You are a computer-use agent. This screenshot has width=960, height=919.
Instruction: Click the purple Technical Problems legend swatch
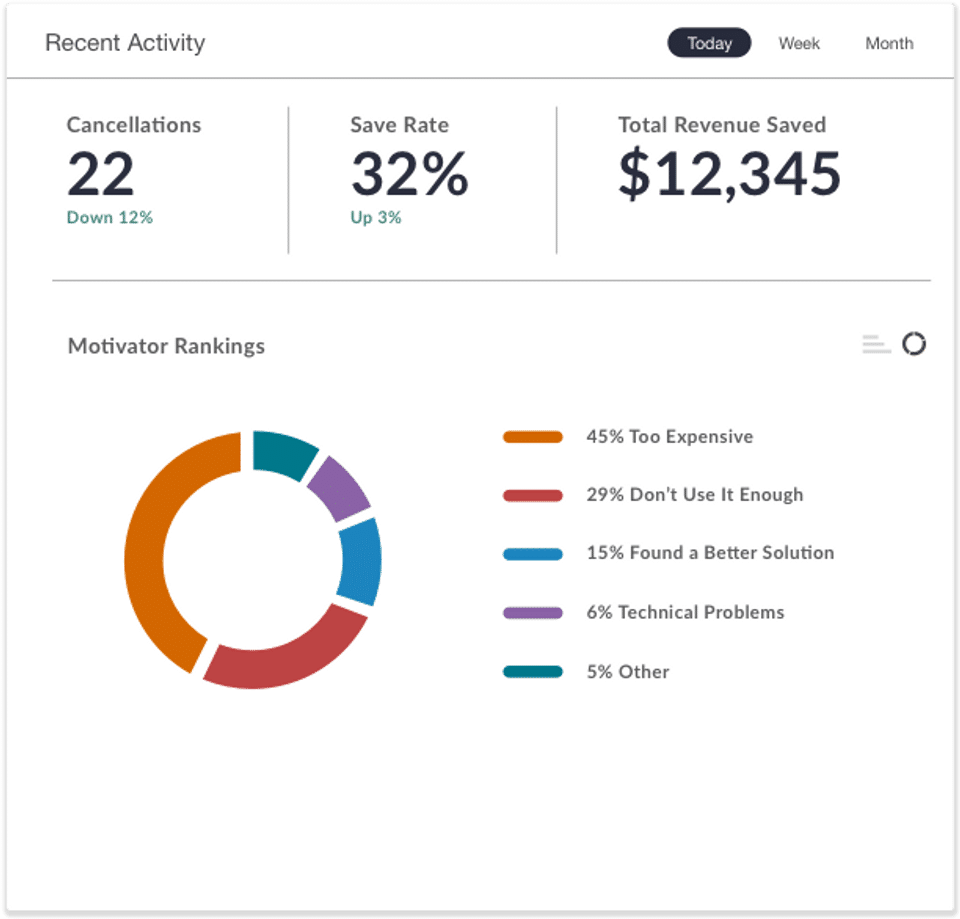533,613
